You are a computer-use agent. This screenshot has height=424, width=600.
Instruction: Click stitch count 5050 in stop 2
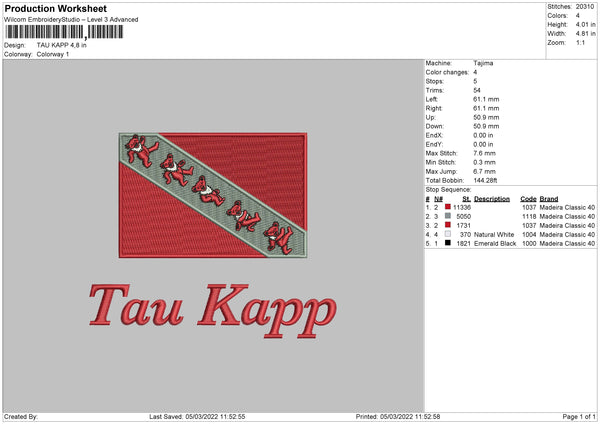pyautogui.click(x=464, y=217)
